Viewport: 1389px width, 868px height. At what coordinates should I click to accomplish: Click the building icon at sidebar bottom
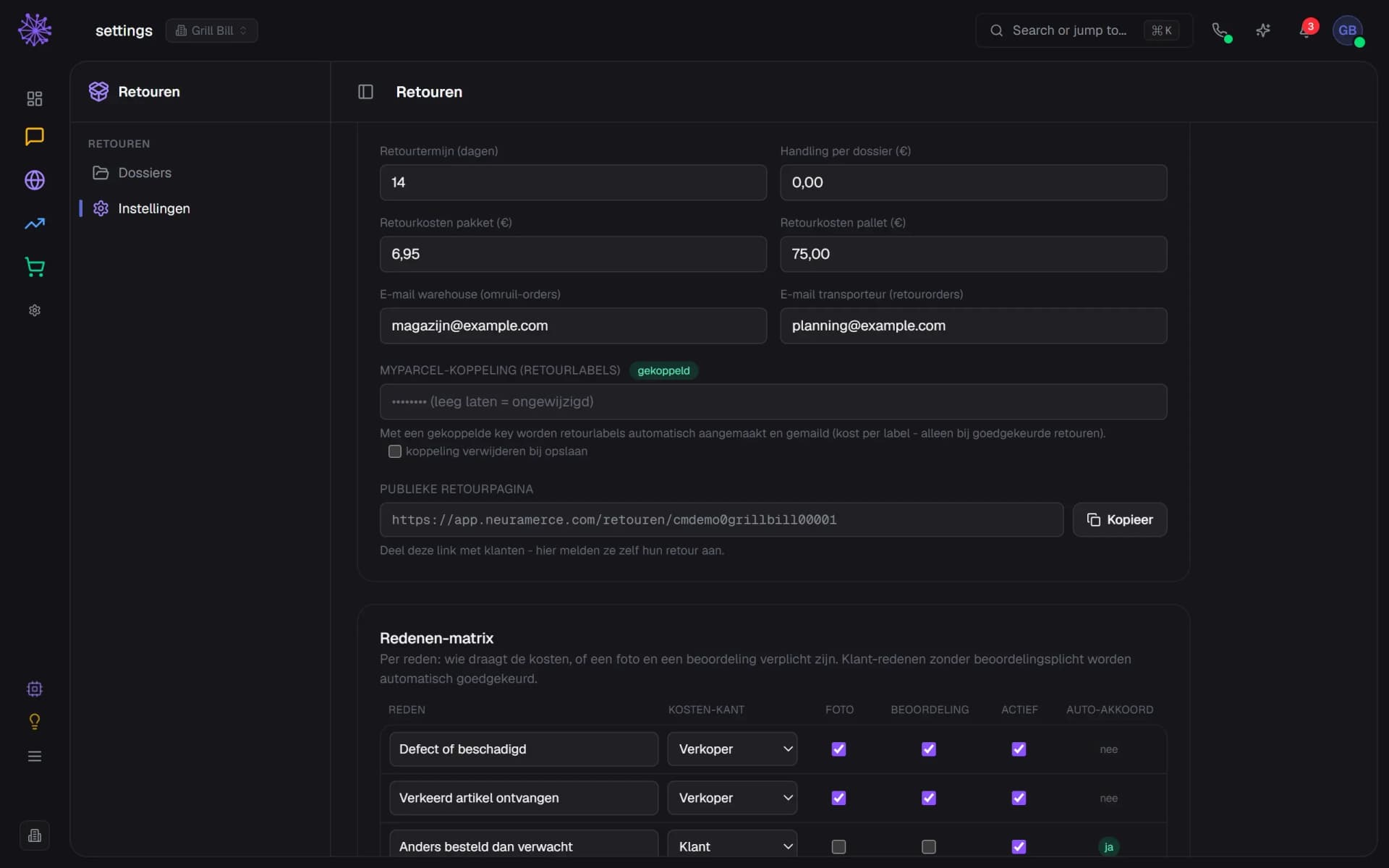point(34,836)
